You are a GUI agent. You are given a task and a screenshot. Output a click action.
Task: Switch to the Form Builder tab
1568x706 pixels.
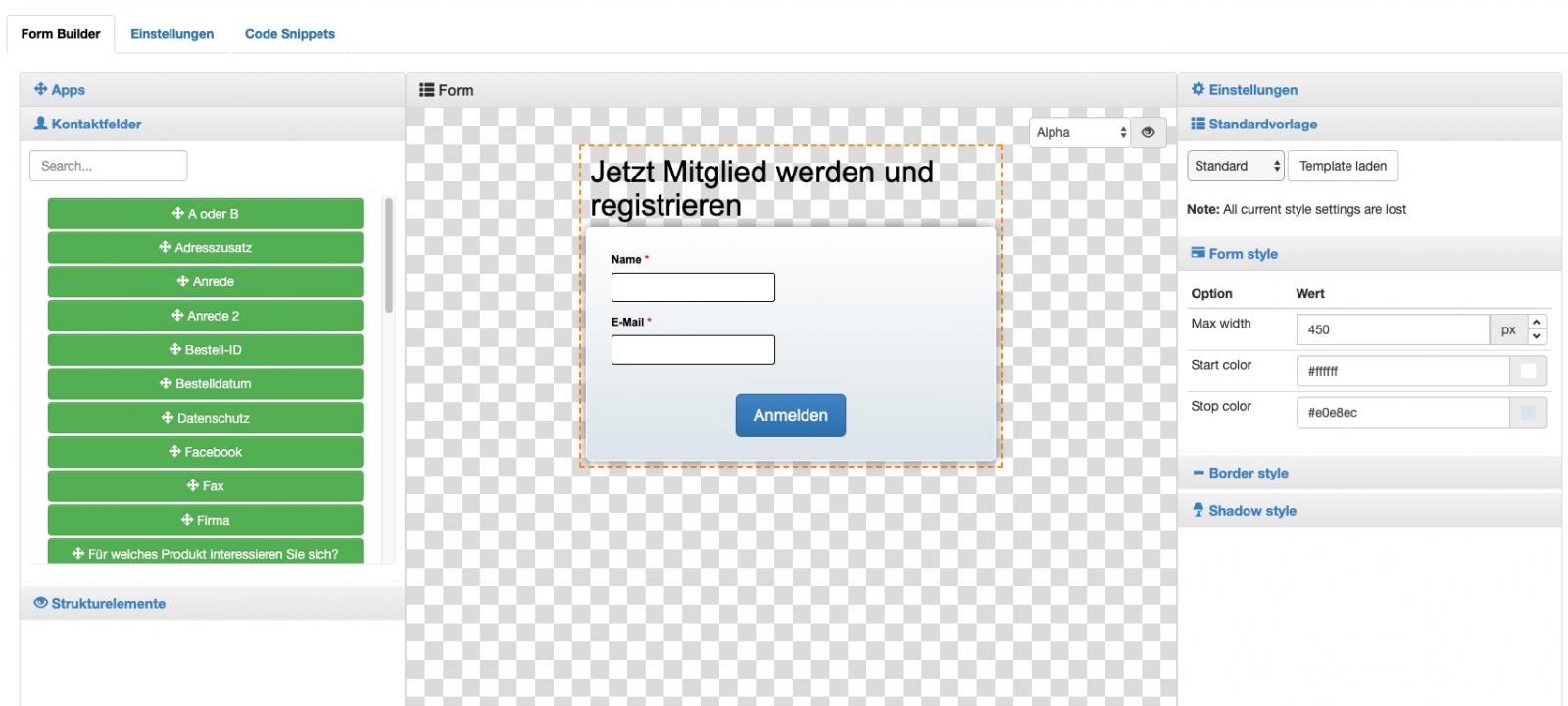tap(61, 34)
